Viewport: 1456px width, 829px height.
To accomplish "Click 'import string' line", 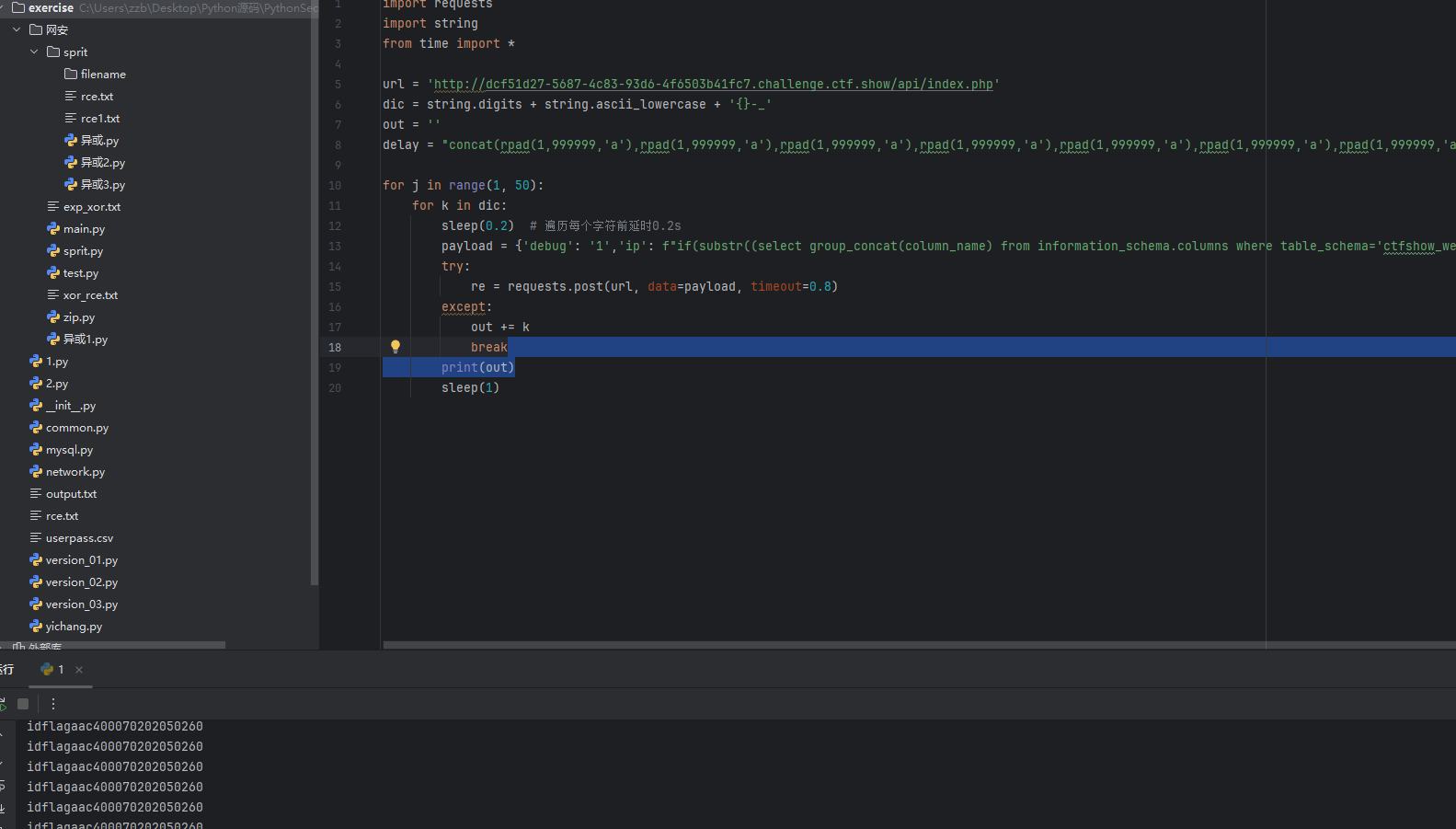I will [430, 23].
